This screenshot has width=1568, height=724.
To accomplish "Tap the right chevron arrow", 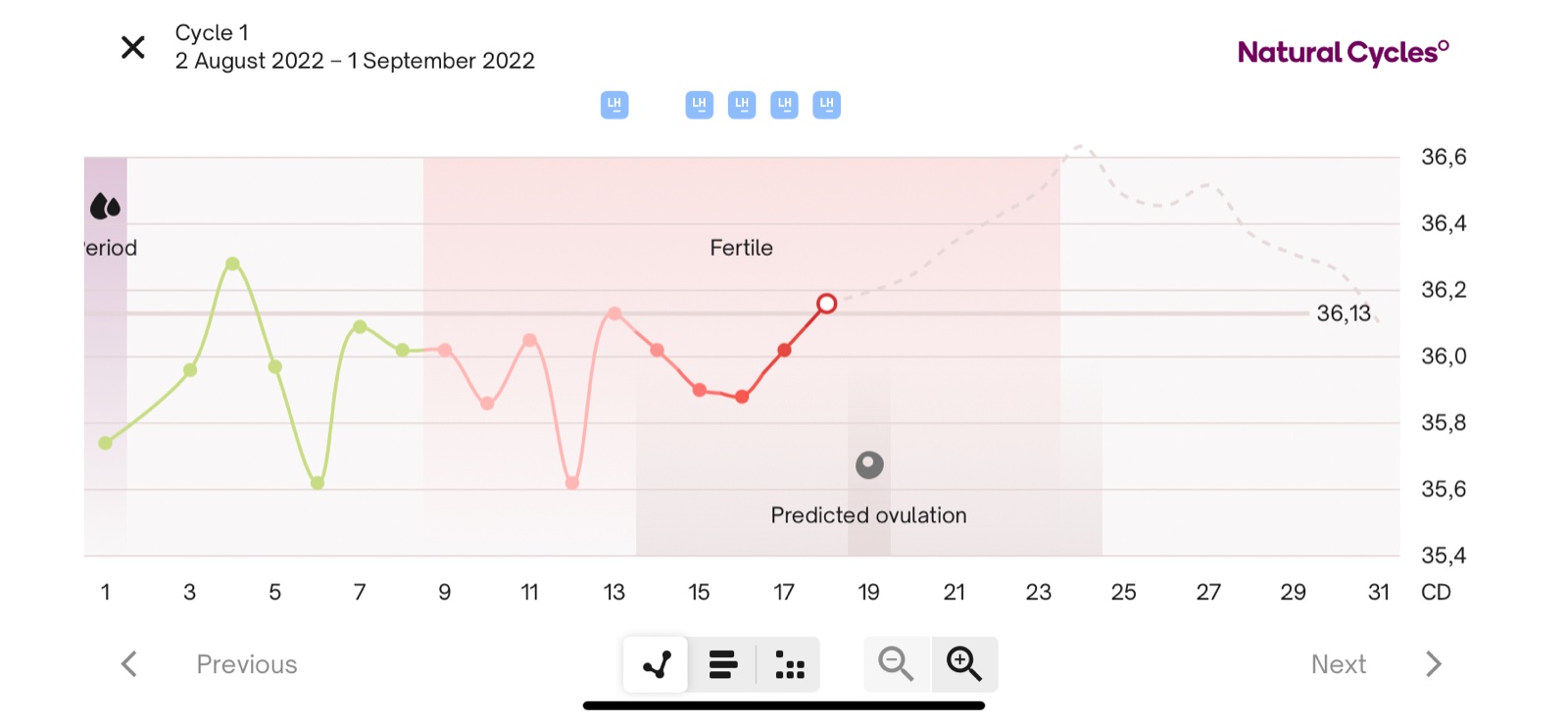I will (1434, 664).
